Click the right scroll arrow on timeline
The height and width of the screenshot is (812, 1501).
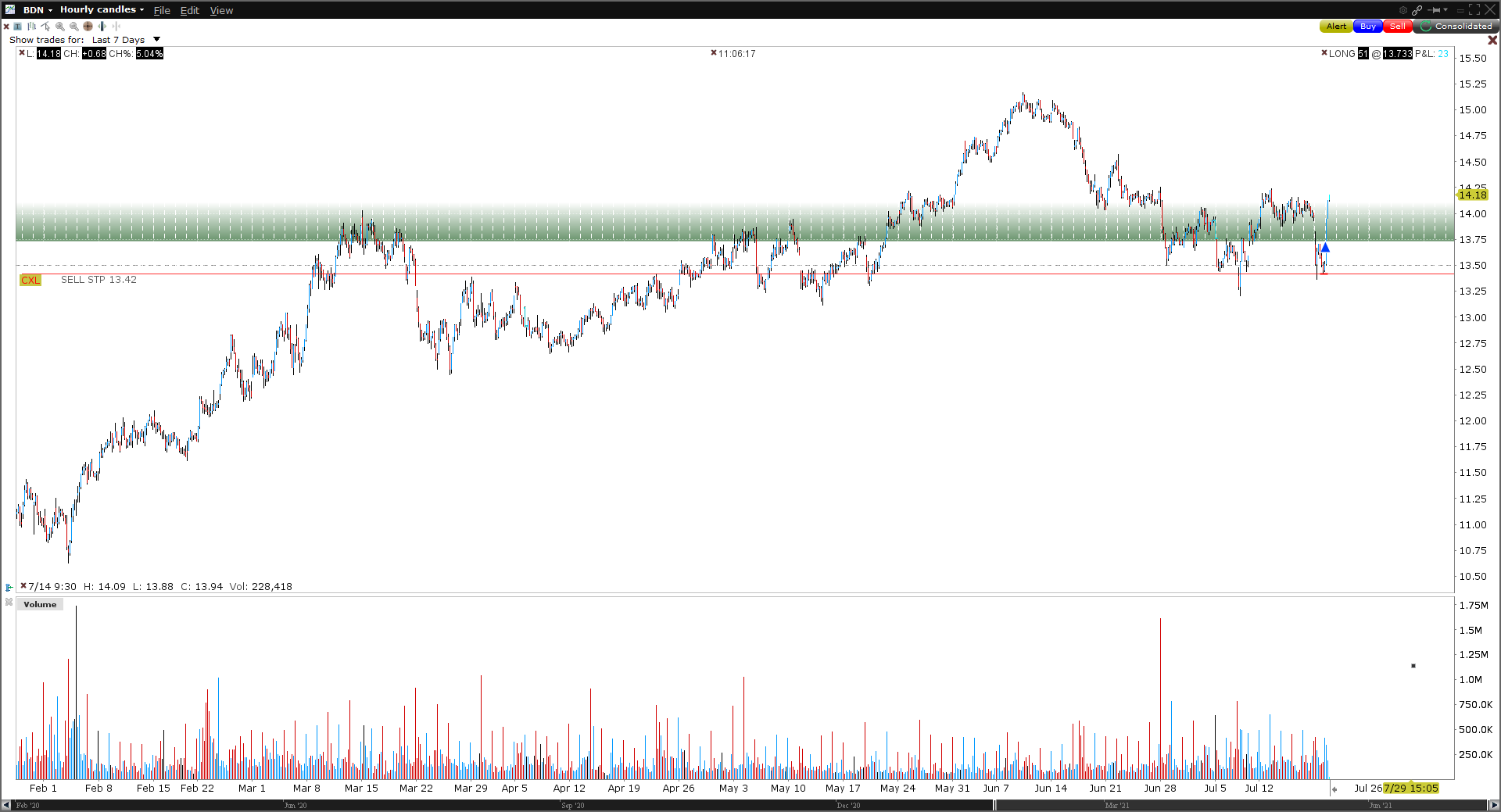click(x=1494, y=805)
